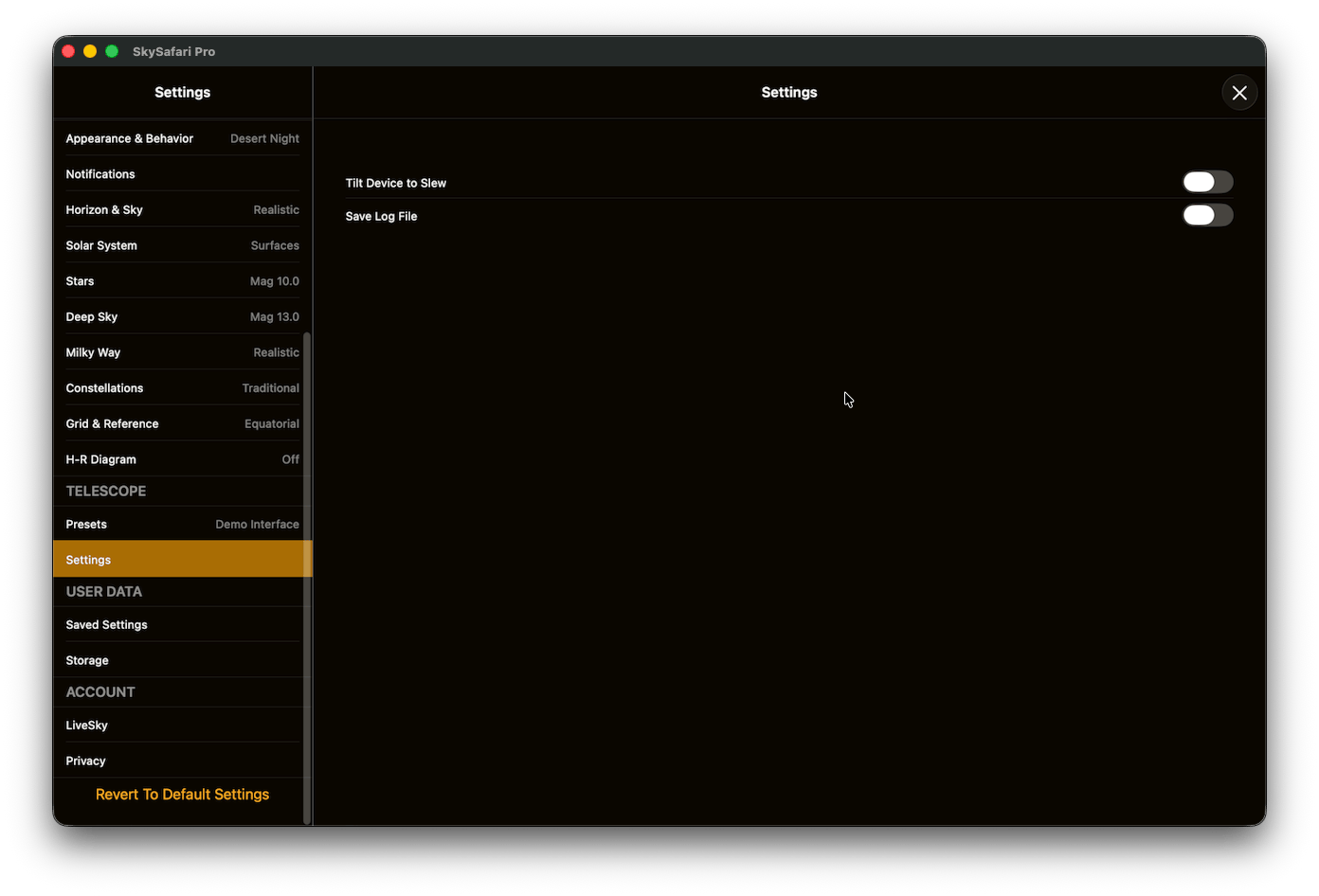Open telescope Presets row
This screenshot has width=1319, height=896.
(182, 524)
